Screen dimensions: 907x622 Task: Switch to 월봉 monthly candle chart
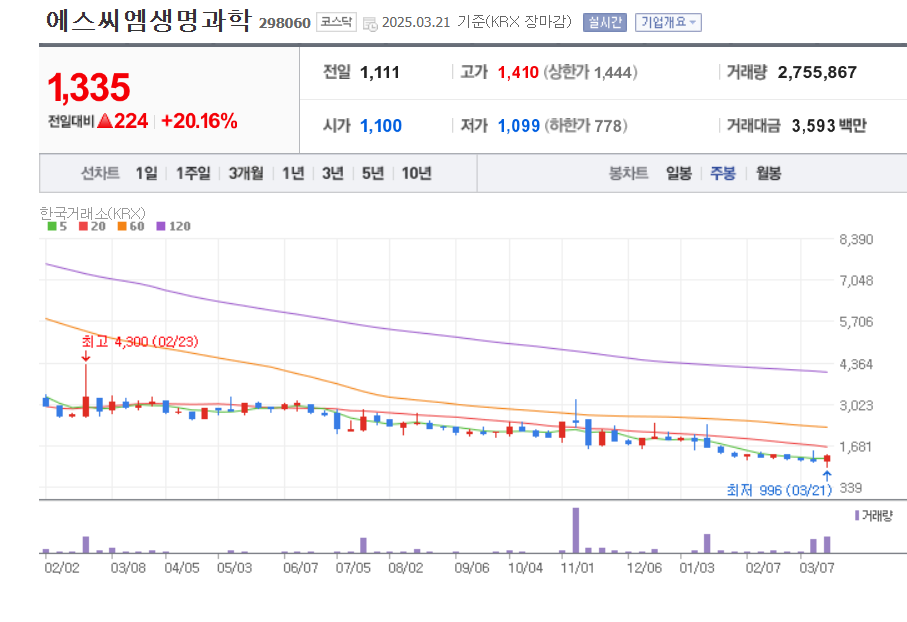768,173
